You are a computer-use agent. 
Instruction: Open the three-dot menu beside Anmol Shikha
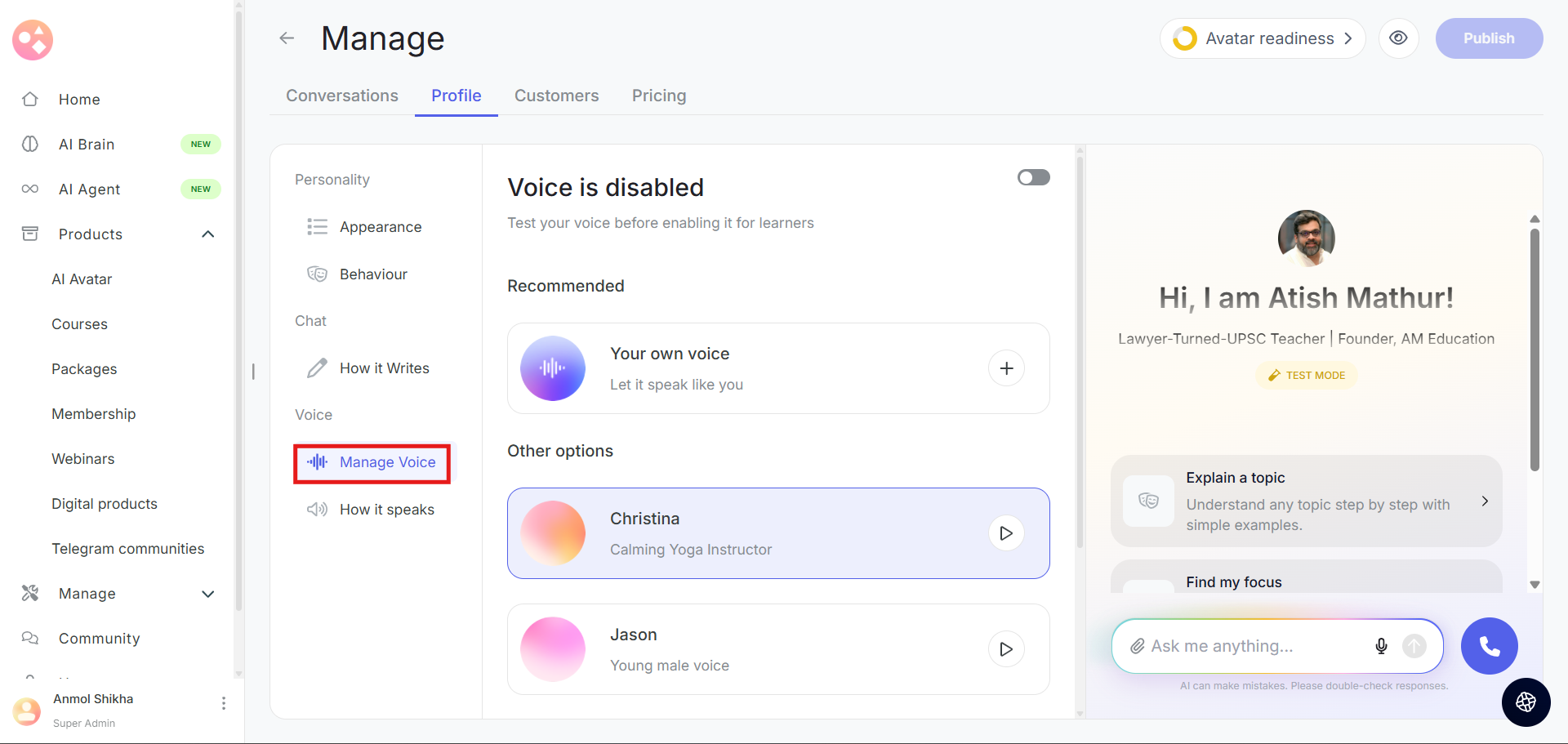click(224, 703)
